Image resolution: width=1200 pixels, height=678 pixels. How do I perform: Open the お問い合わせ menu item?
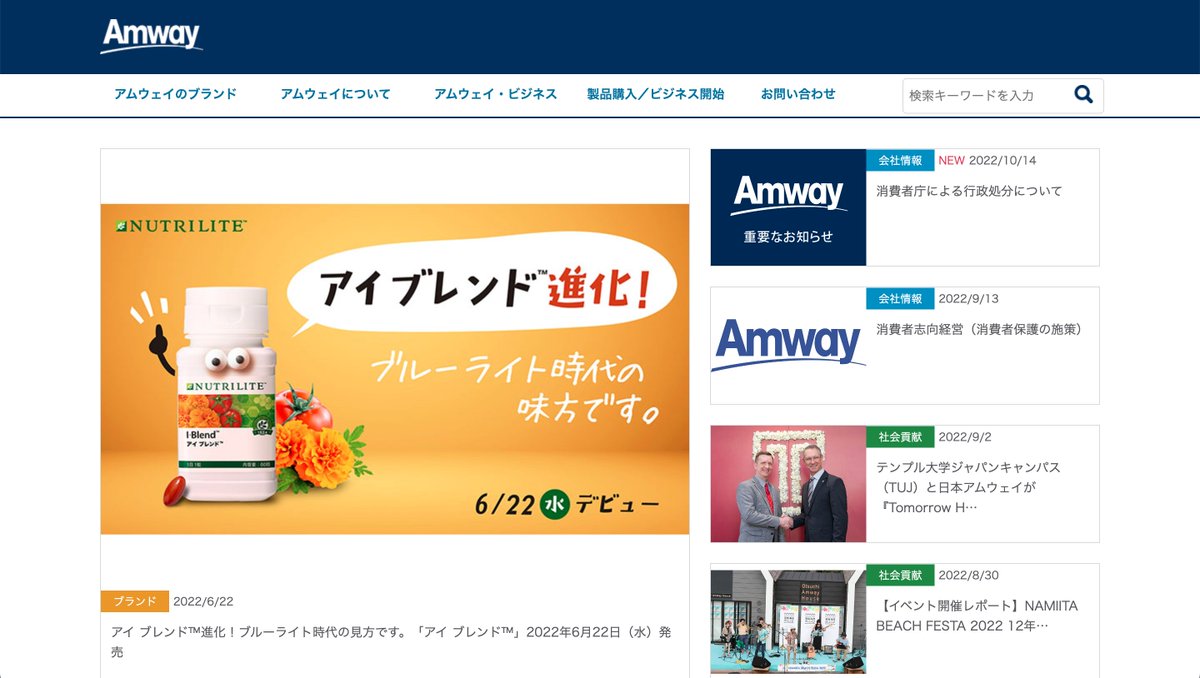[798, 94]
